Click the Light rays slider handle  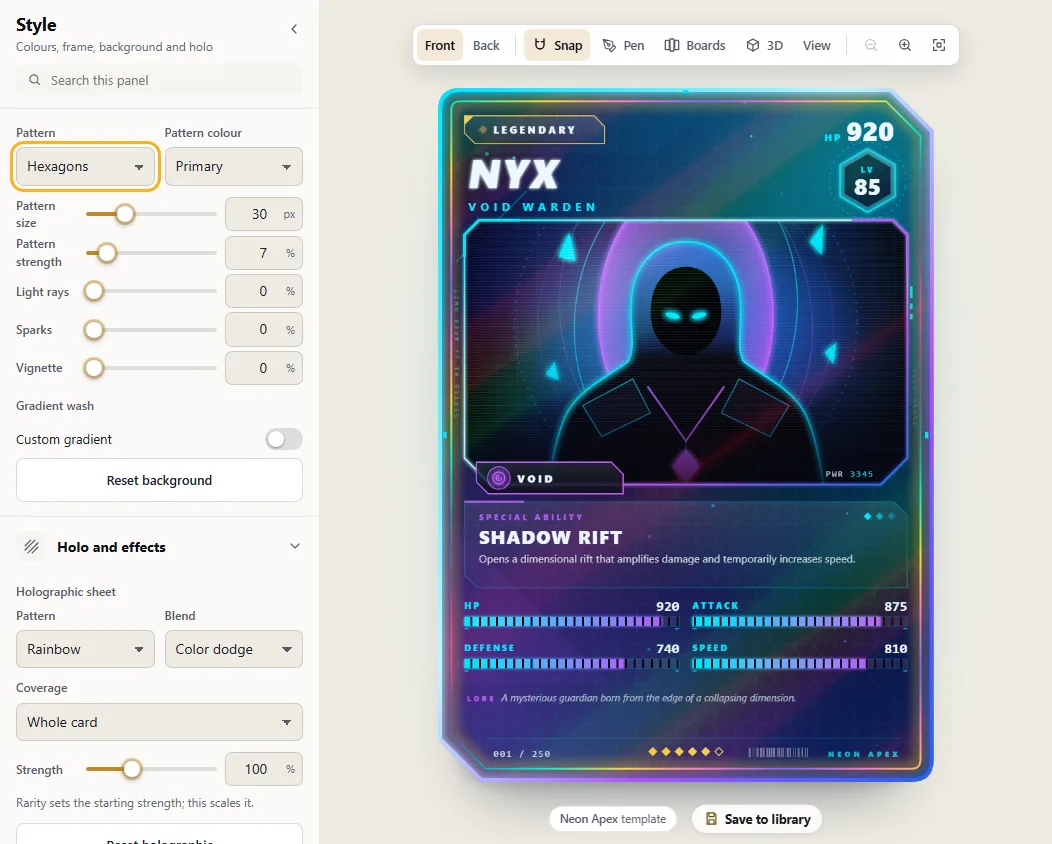[94, 291]
